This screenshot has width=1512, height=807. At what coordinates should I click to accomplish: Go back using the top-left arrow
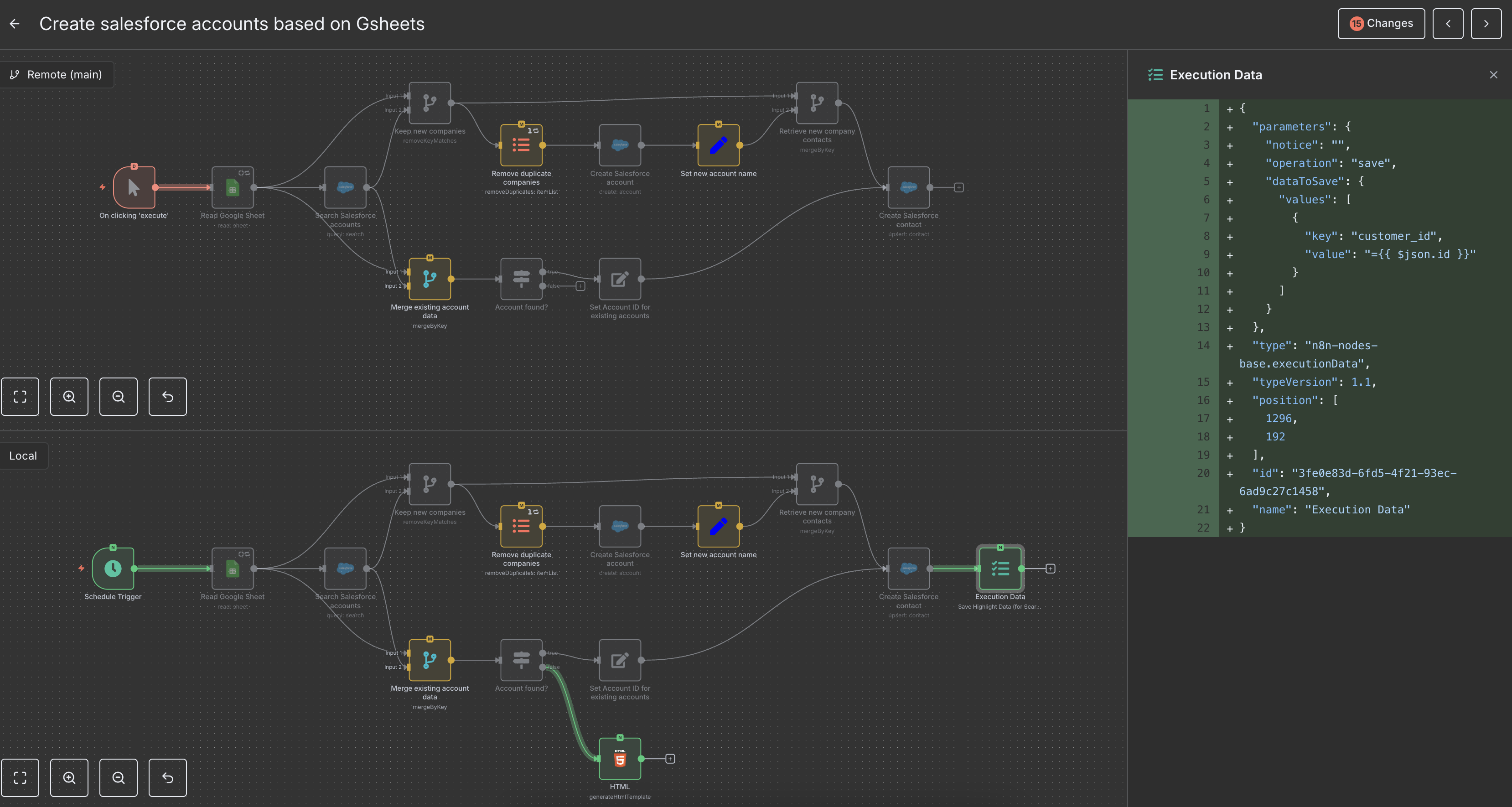coord(15,23)
